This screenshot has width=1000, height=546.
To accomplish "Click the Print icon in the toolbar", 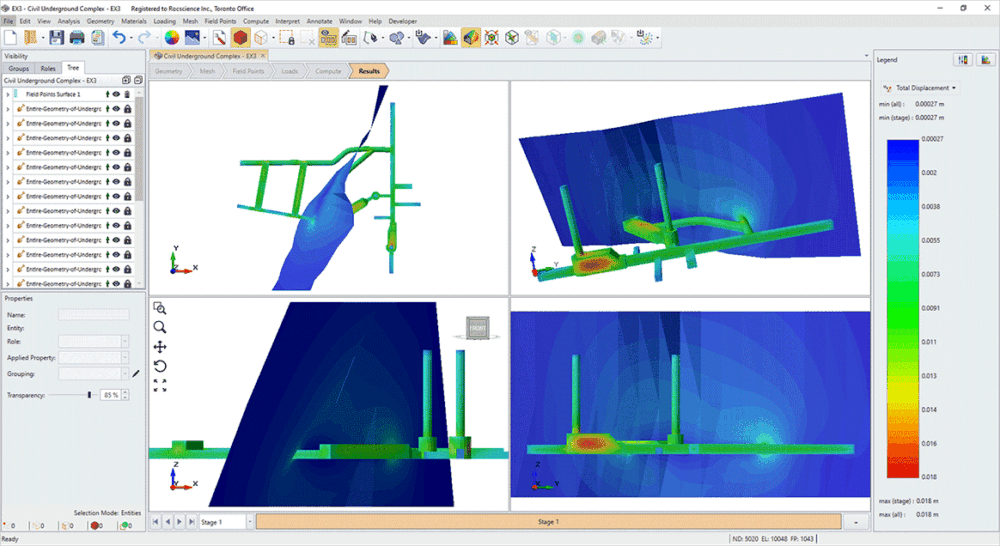I will tap(77, 38).
